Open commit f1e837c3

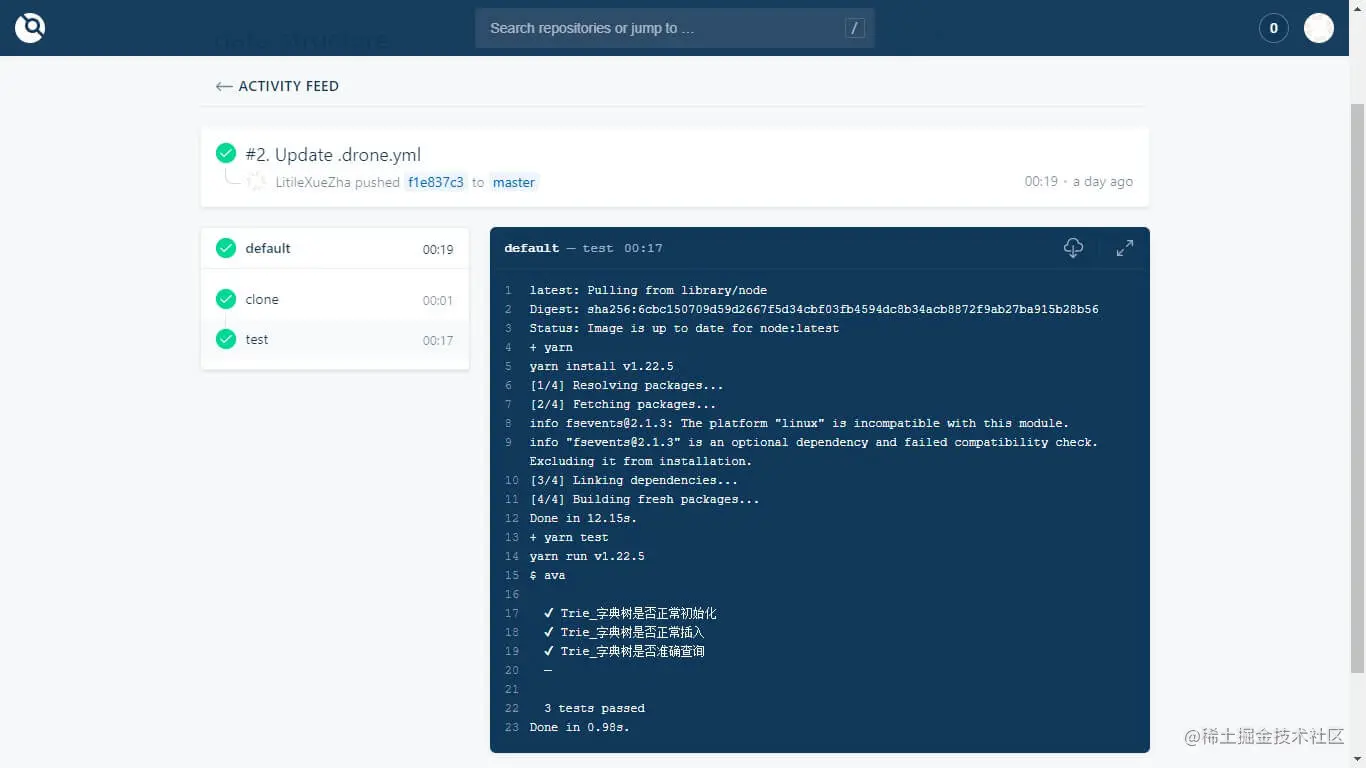436,182
